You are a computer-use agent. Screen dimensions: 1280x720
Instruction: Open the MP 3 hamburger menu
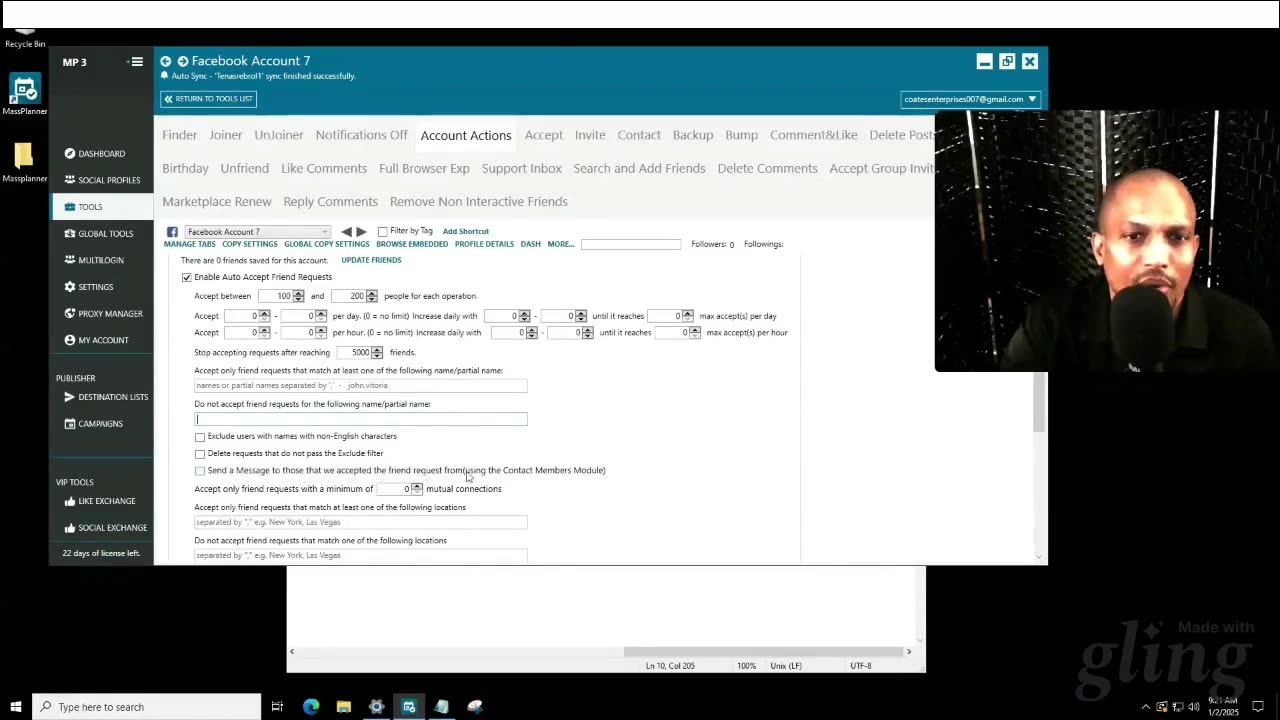point(137,62)
